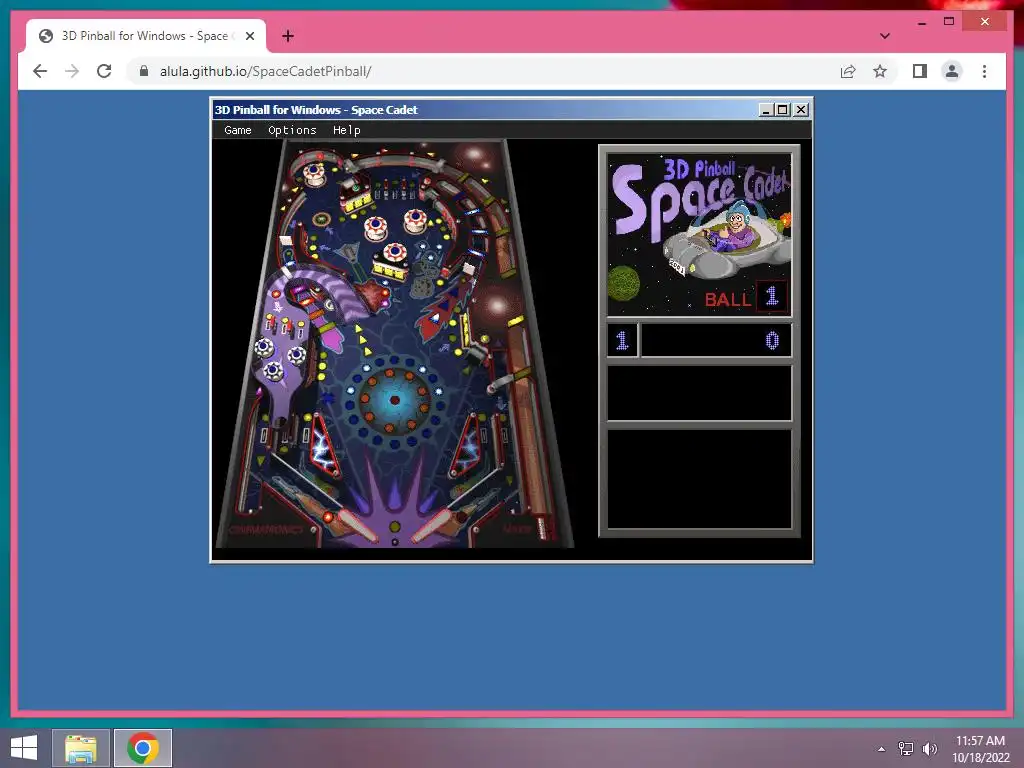Open Chrome three-dot menu
The image size is (1024, 768).
pos(984,71)
